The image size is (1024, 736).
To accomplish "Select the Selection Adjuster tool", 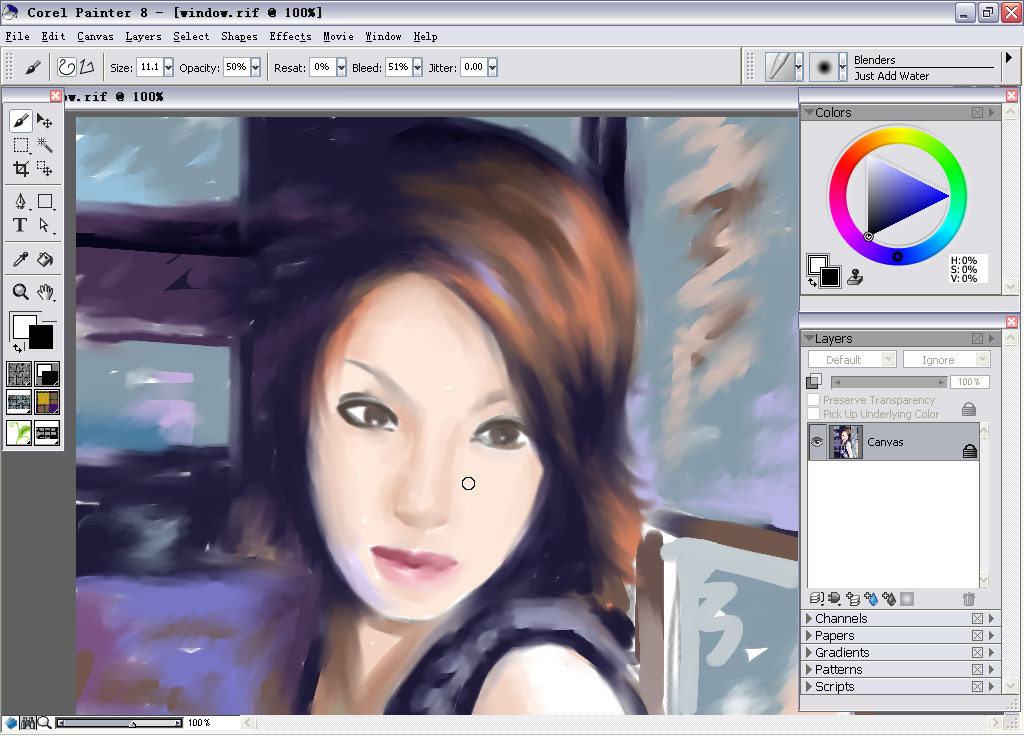I will tap(44, 169).
